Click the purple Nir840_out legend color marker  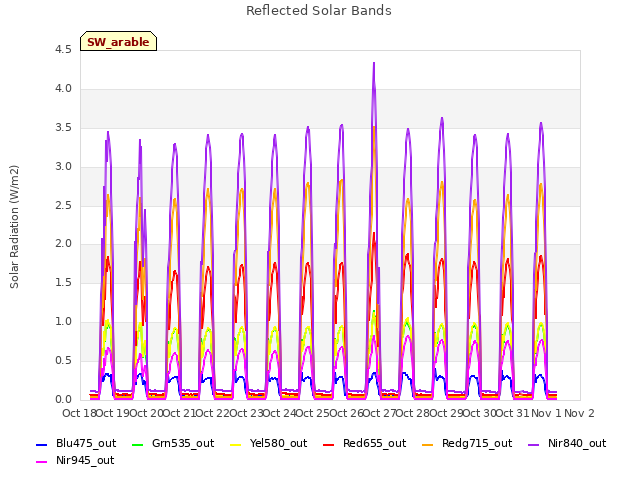click(534, 444)
